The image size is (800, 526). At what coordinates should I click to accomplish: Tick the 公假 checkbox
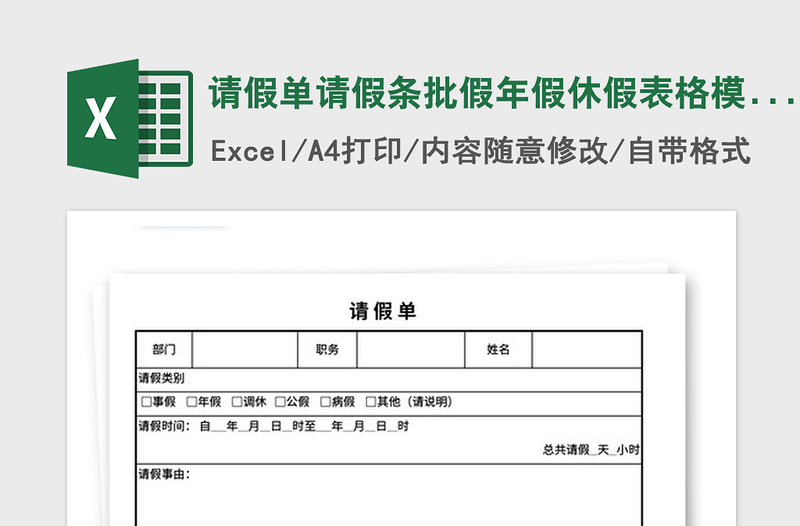tap(280, 402)
